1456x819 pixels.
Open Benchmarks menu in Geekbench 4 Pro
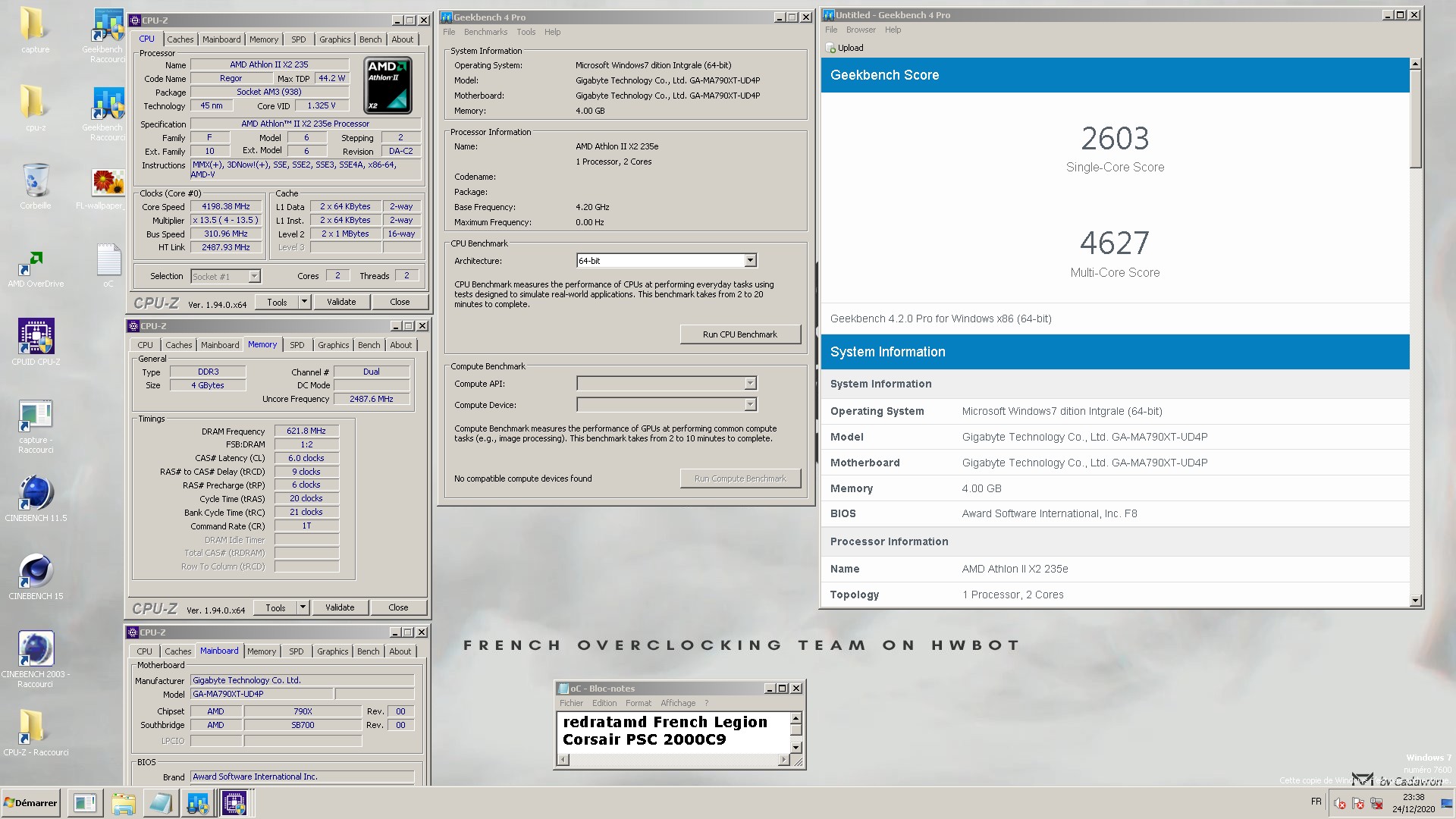point(486,32)
